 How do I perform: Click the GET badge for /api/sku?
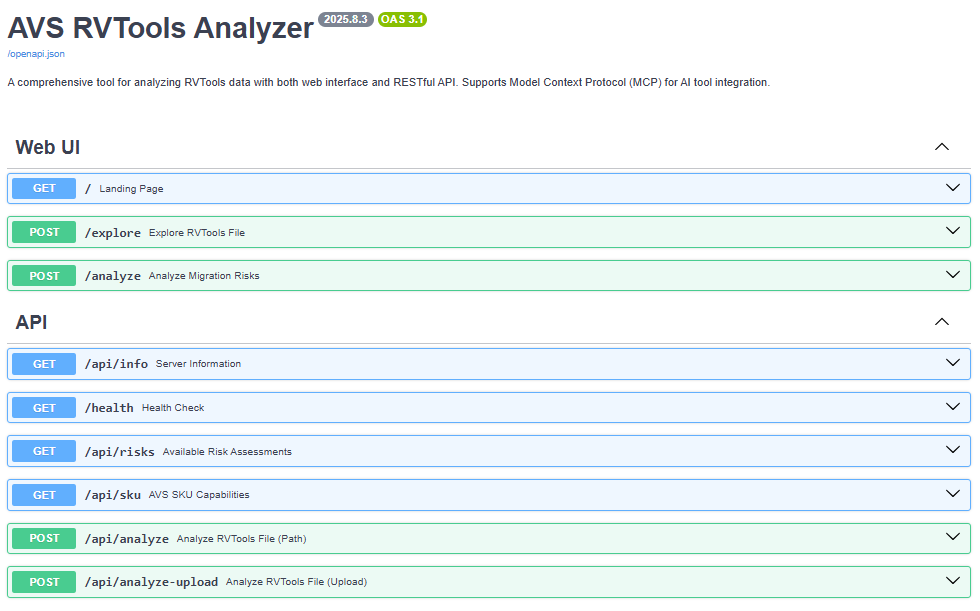click(44, 495)
